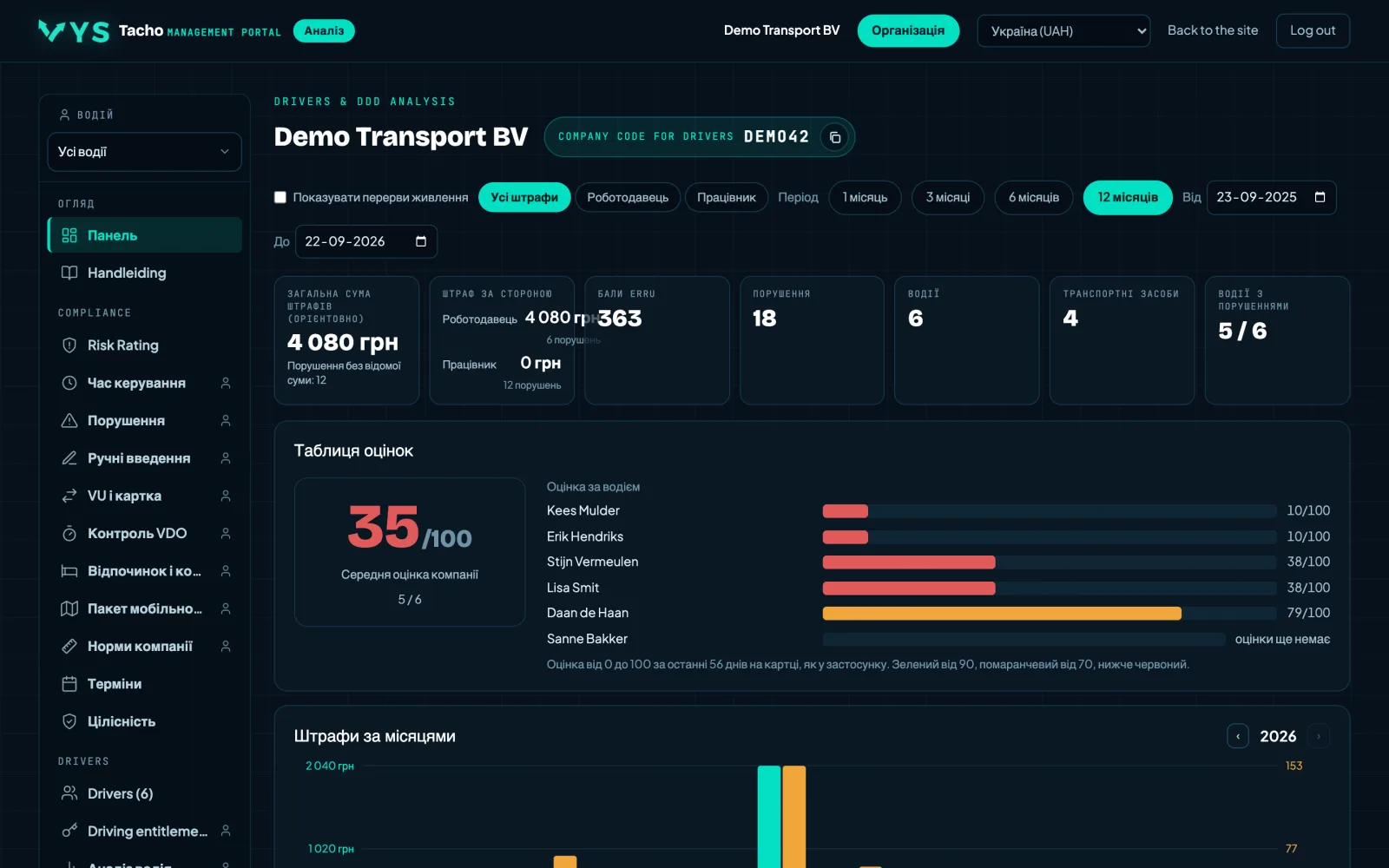This screenshot has width=1389, height=868.
Task: Copy the company code DEMO42
Action: (834, 137)
